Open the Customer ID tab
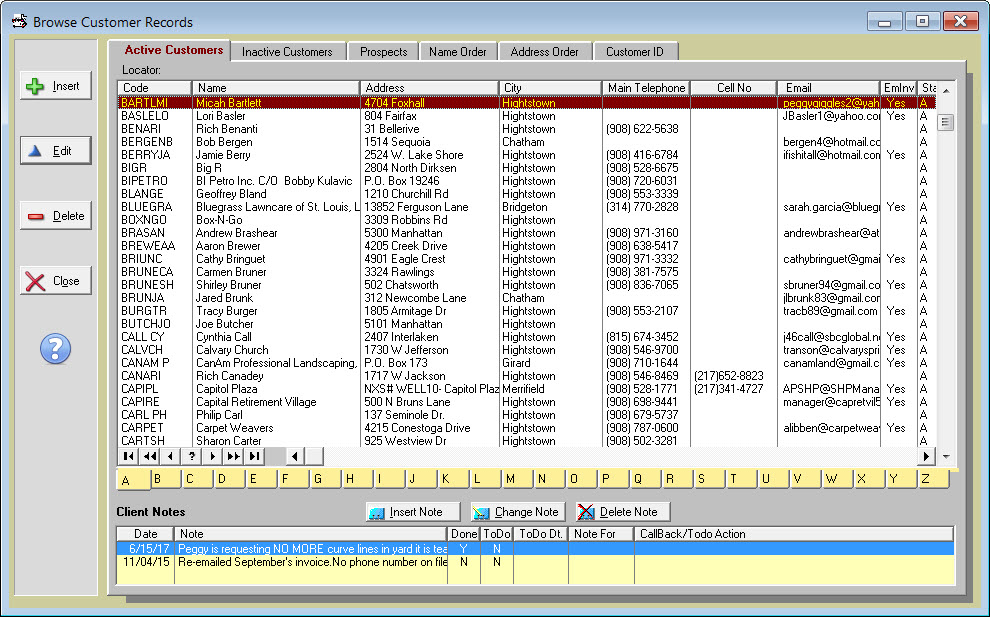 coord(635,52)
